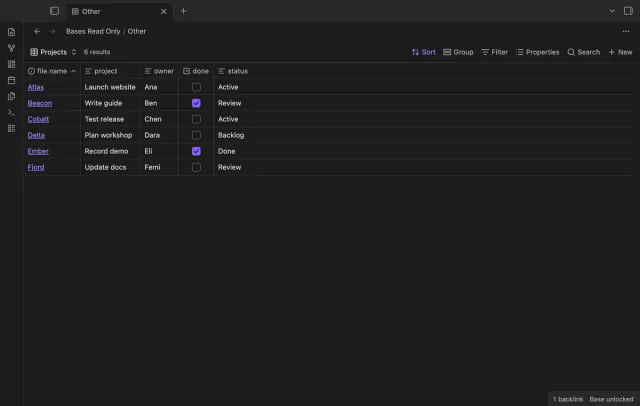This screenshot has height=406, width=640.
Task: Open the Properties menu
Action: coord(537,52)
